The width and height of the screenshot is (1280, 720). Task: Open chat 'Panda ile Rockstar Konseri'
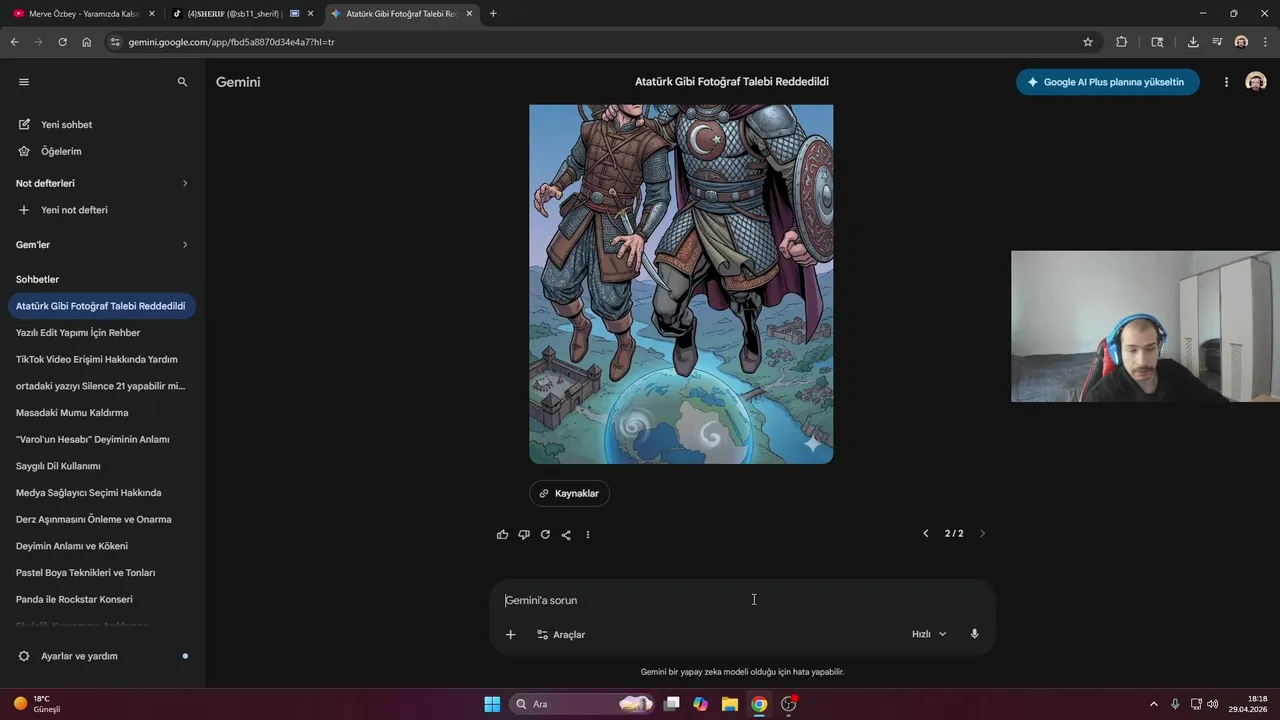pos(100,599)
